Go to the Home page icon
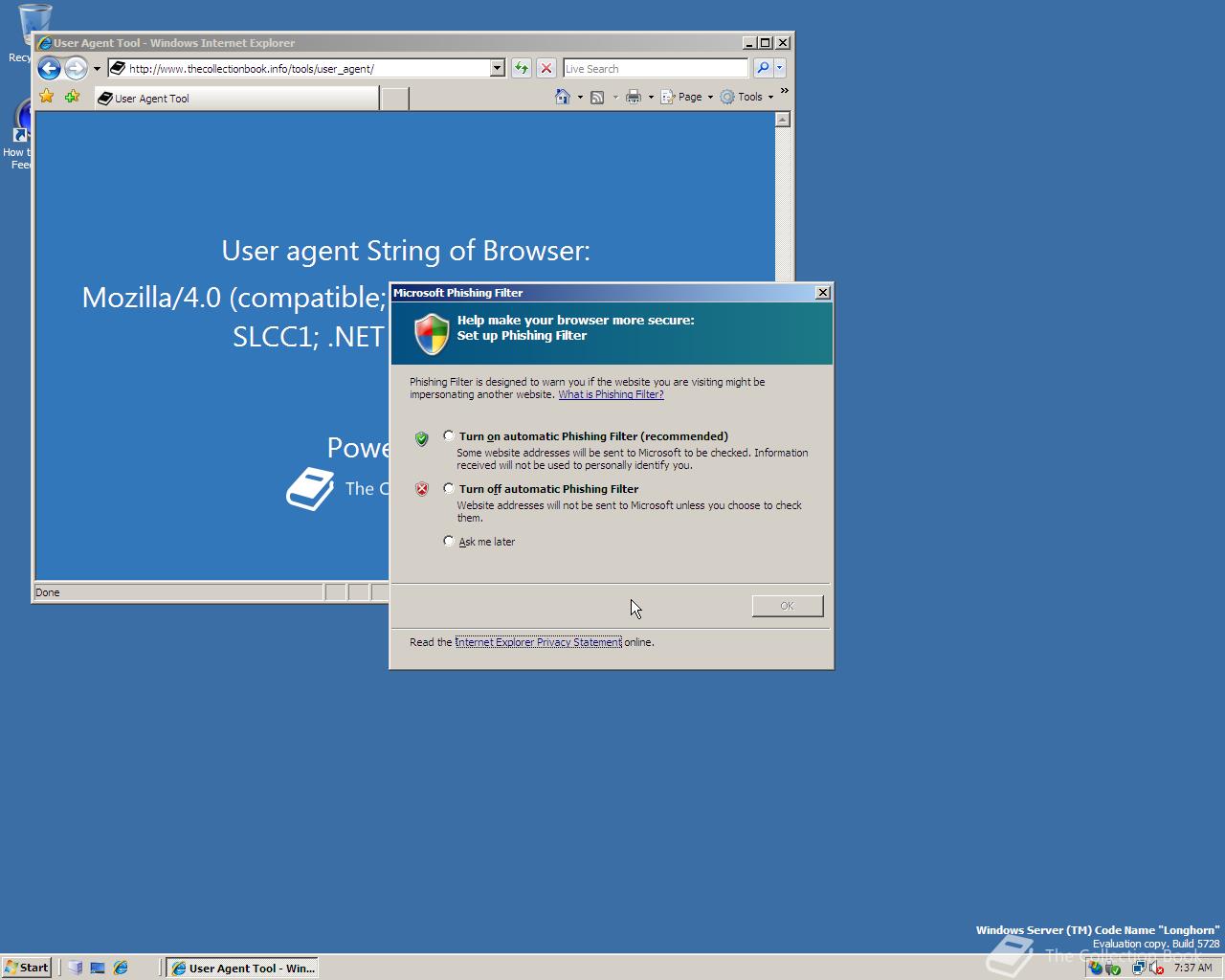The height and width of the screenshot is (980, 1225). 563,97
